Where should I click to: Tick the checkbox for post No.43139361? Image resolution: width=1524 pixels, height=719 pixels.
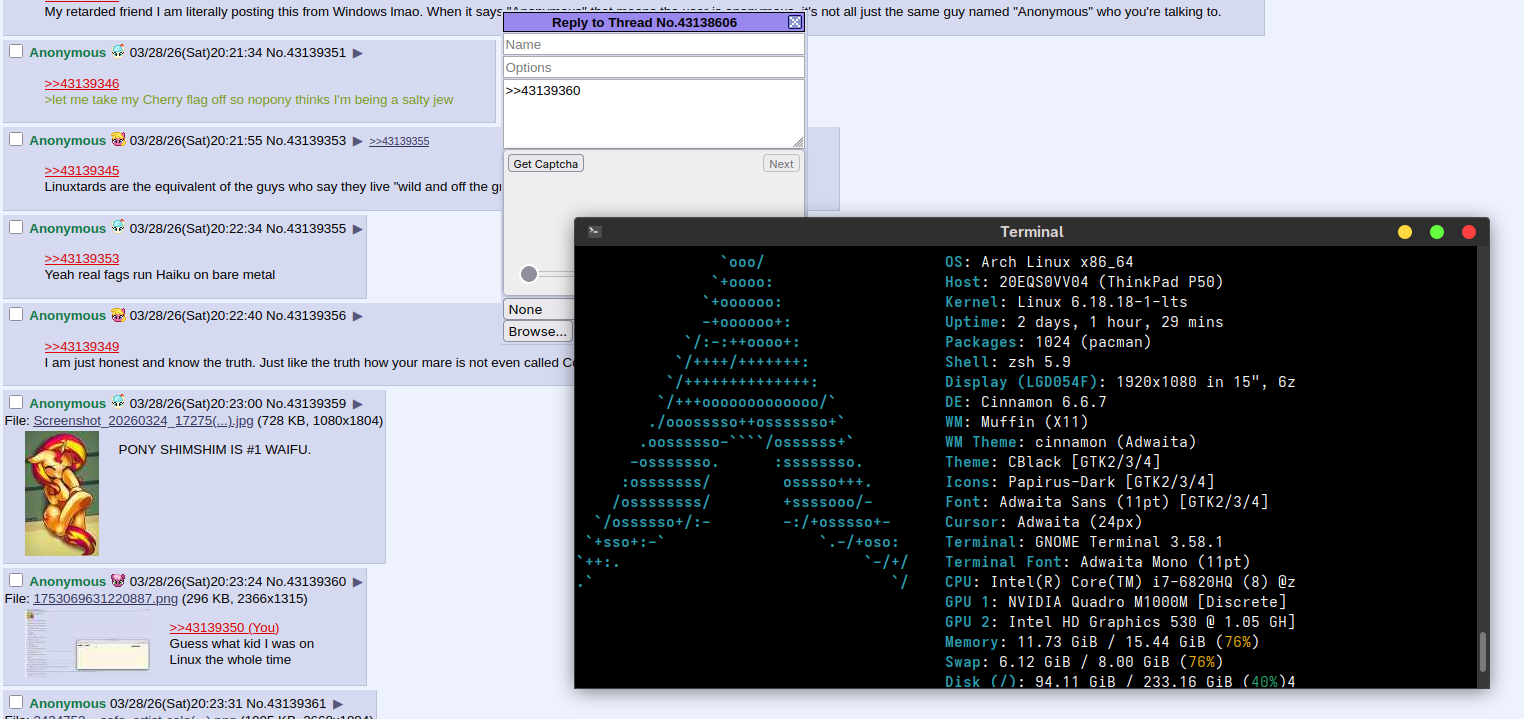click(x=16, y=702)
